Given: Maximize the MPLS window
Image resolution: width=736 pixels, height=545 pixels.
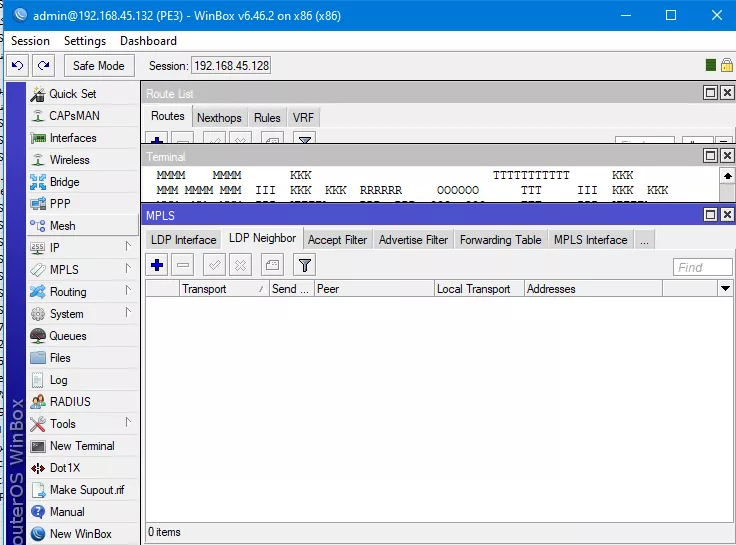Looking at the screenshot, I should 711,215.
